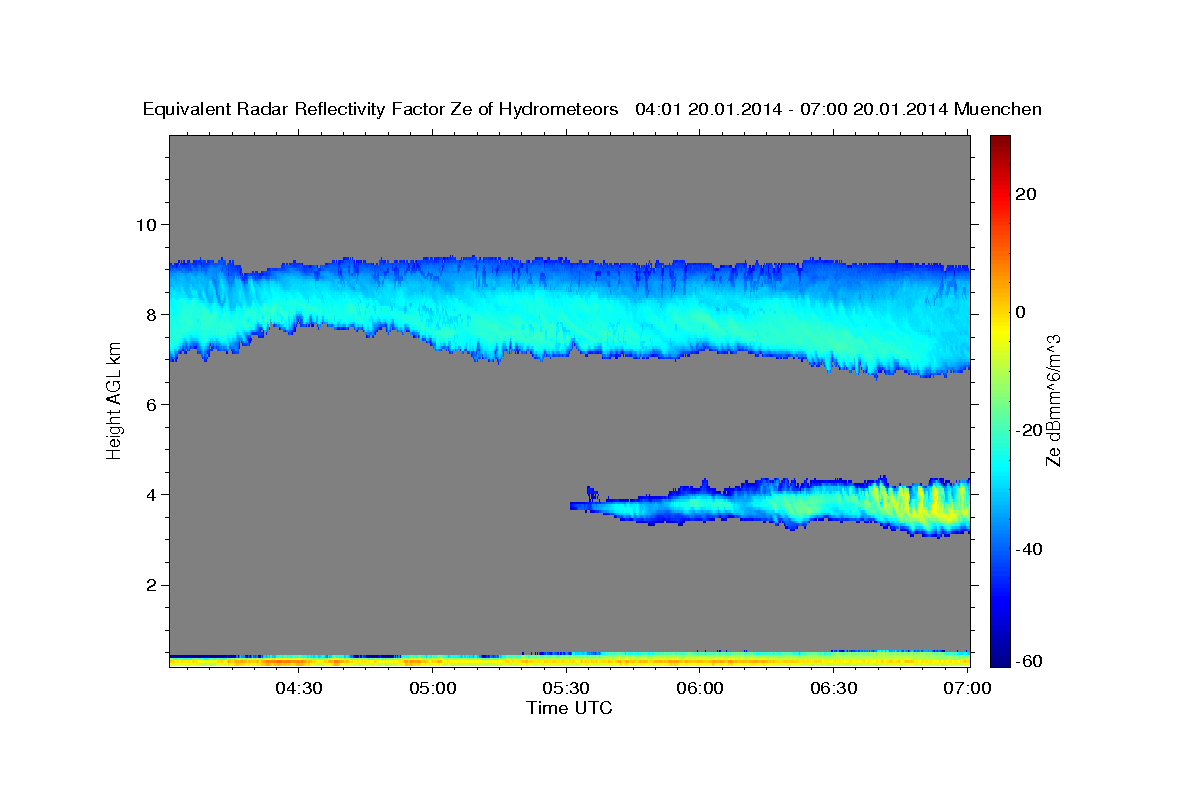
Task: Click the dark blue bottom of the colorbar
Action: [x=999, y=655]
